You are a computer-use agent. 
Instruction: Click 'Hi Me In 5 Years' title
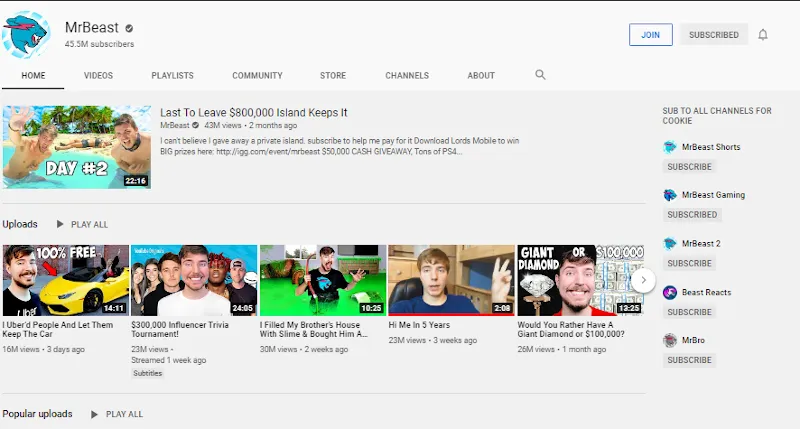(419, 325)
